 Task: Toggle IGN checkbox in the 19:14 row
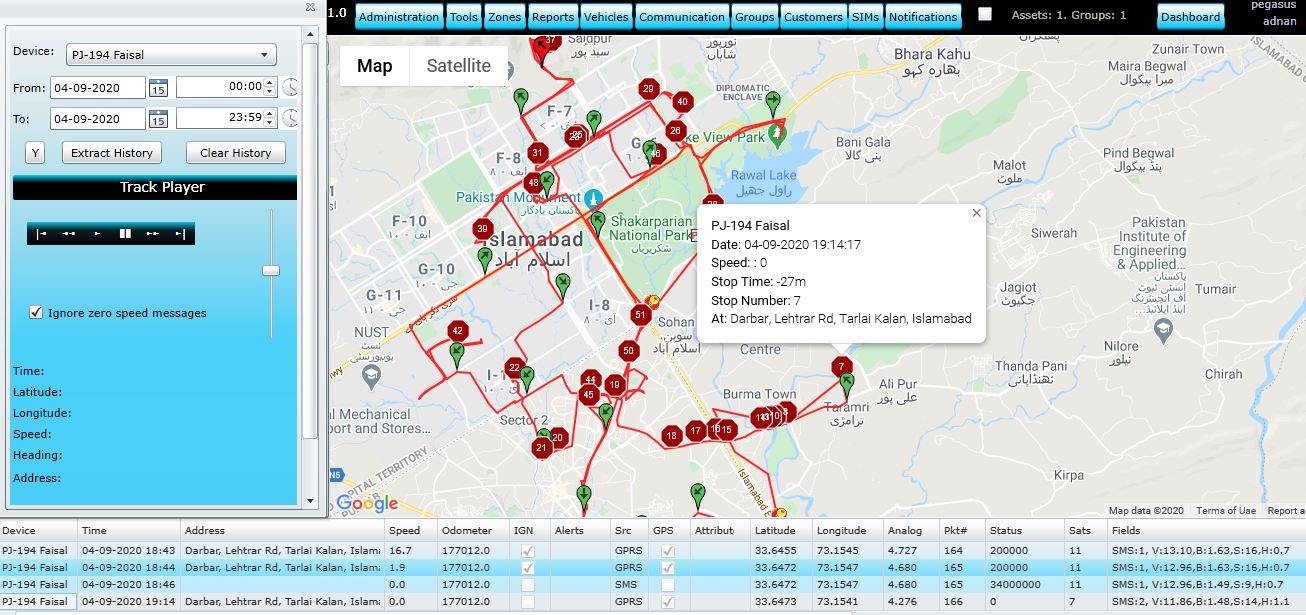[528, 601]
